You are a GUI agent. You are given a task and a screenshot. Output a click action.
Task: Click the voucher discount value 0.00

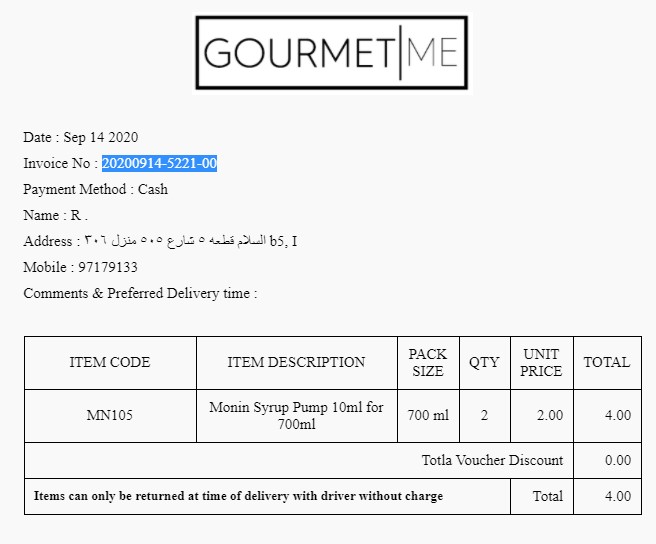pyautogui.click(x=618, y=460)
